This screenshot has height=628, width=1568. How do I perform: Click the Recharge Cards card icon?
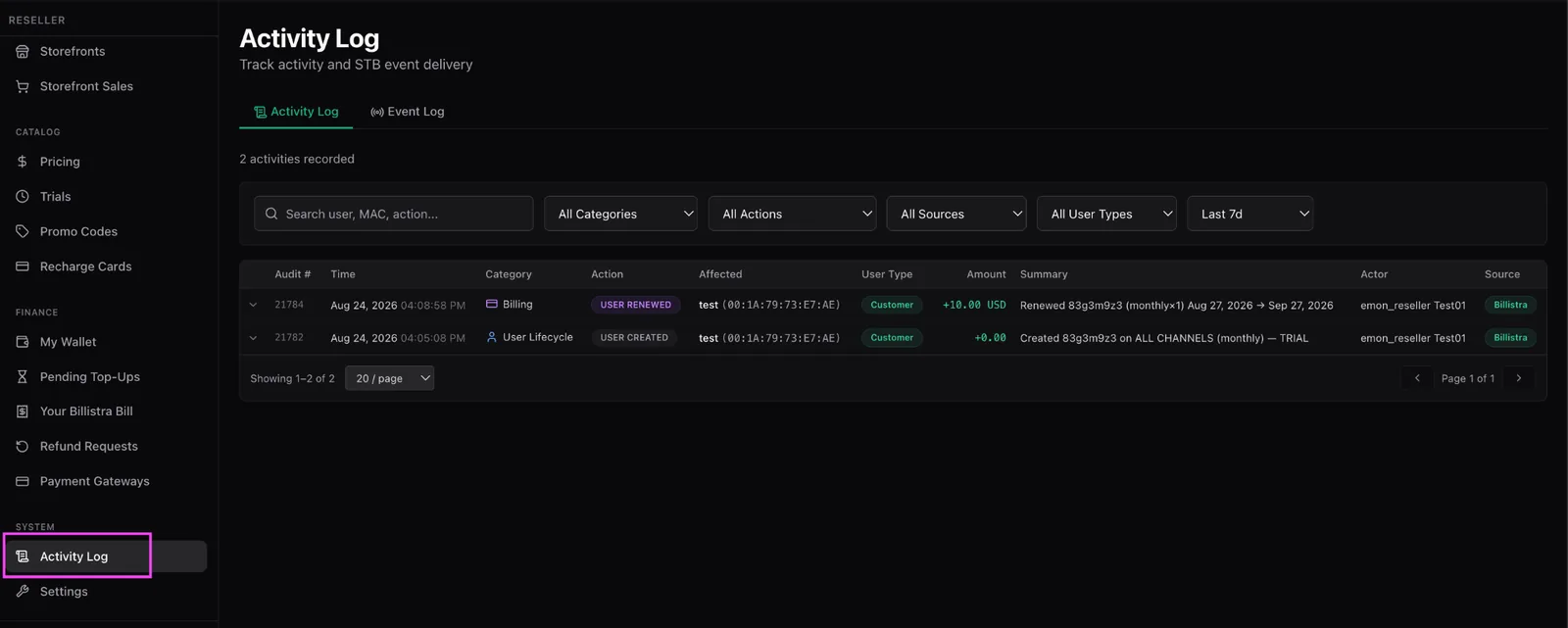[x=23, y=266]
